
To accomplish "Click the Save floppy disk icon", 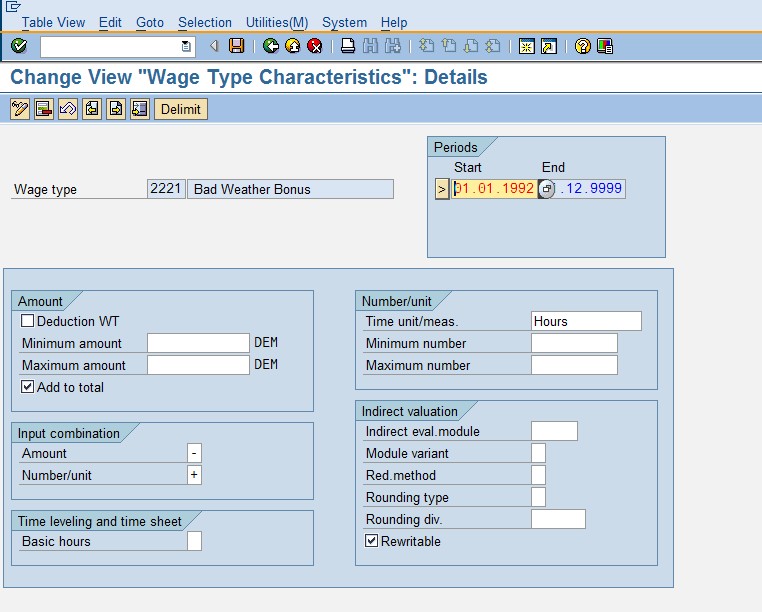I will 237,46.
